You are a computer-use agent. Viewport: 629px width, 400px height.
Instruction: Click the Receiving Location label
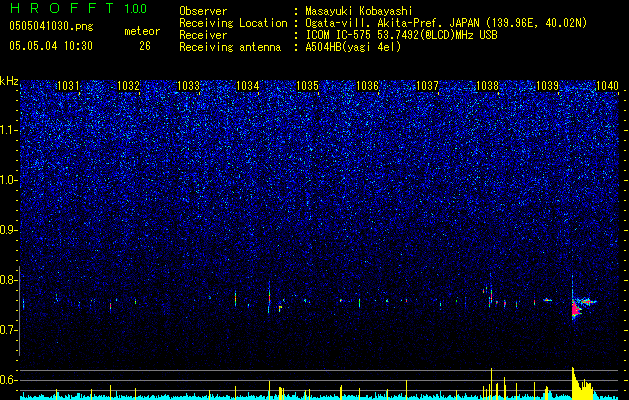[233, 23]
